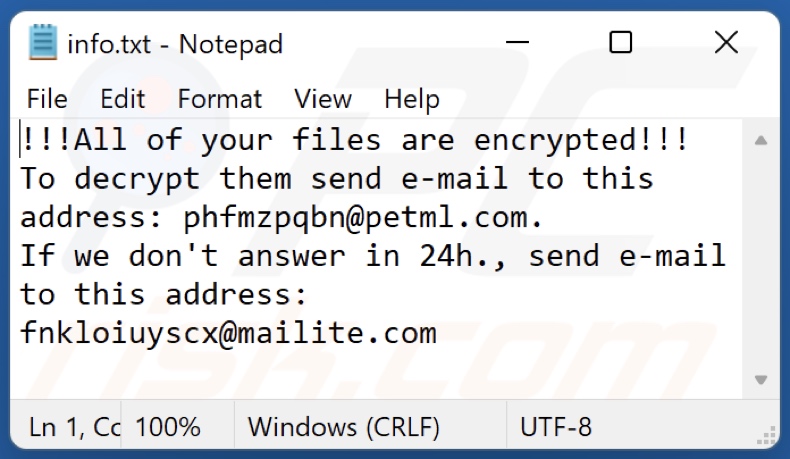The width and height of the screenshot is (790, 459).
Task: Open the File menu
Action: tap(47, 99)
